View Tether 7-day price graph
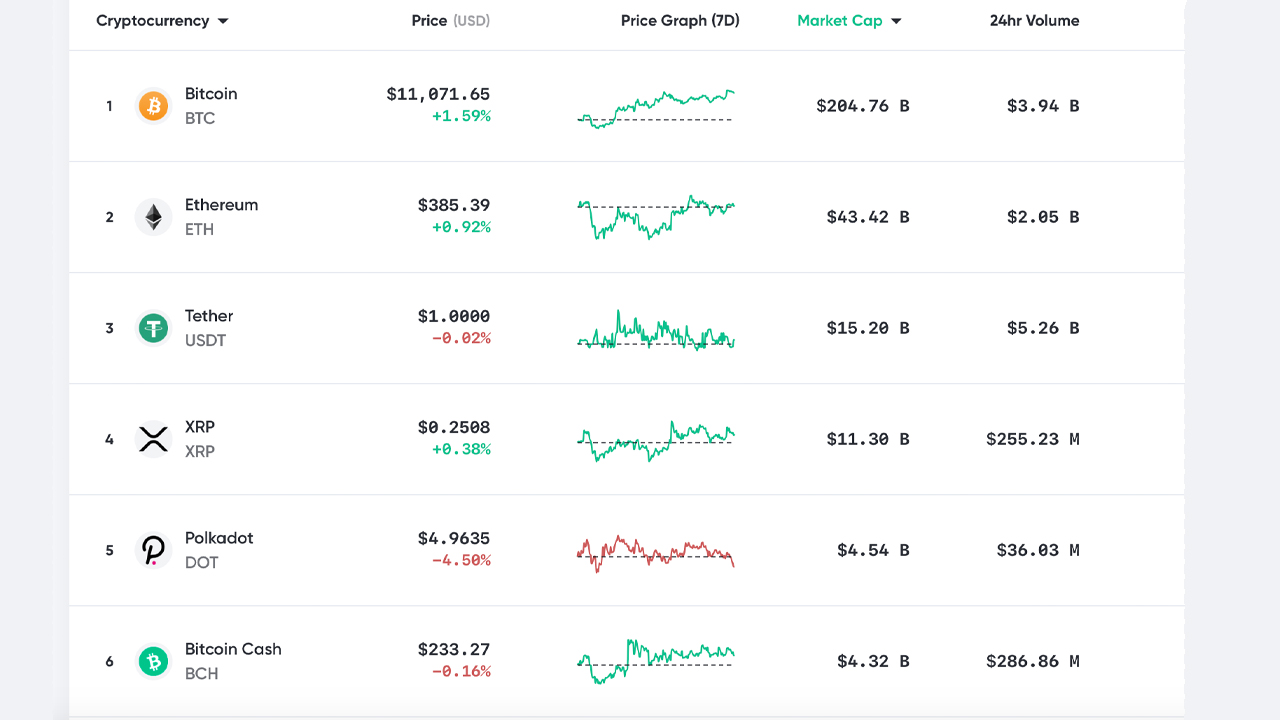Viewport: 1280px width, 720px height. pos(656,330)
